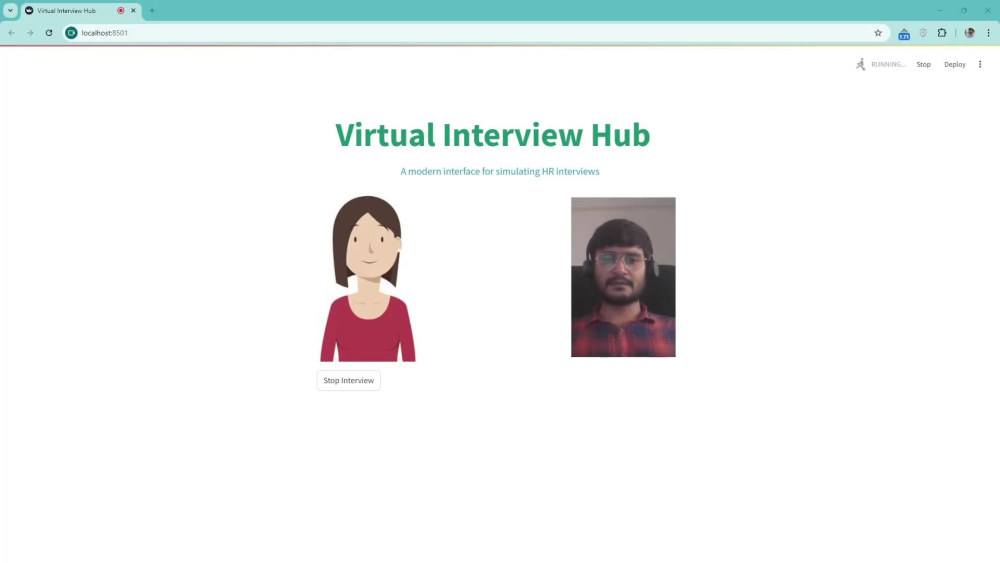Screen dimensions: 1000x563
Task: Open the Chrome three-dot menu
Action: (x=989, y=33)
